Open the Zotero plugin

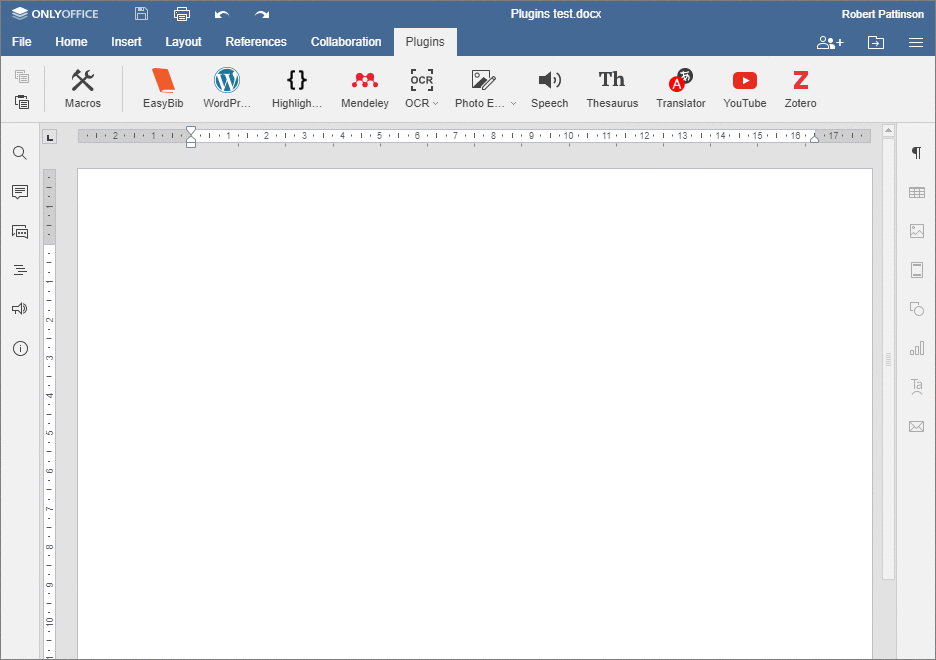[x=800, y=88]
